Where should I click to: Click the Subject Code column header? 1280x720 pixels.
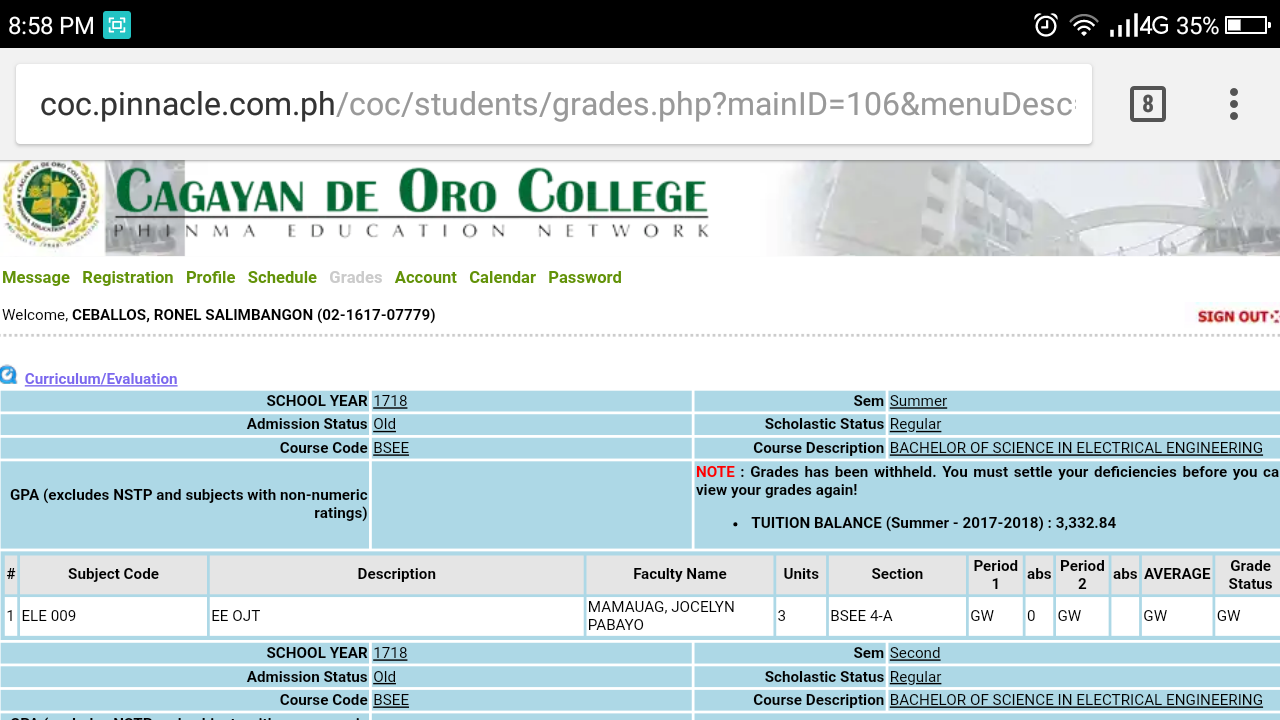click(x=113, y=574)
